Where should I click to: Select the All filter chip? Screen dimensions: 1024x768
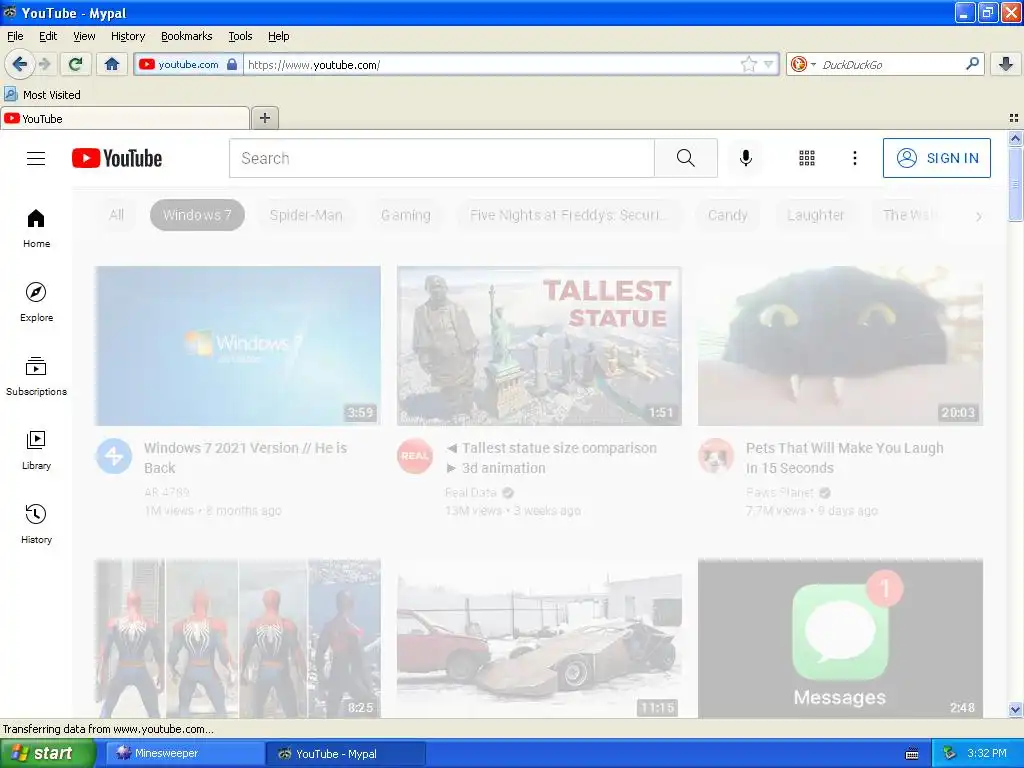pyautogui.click(x=116, y=215)
